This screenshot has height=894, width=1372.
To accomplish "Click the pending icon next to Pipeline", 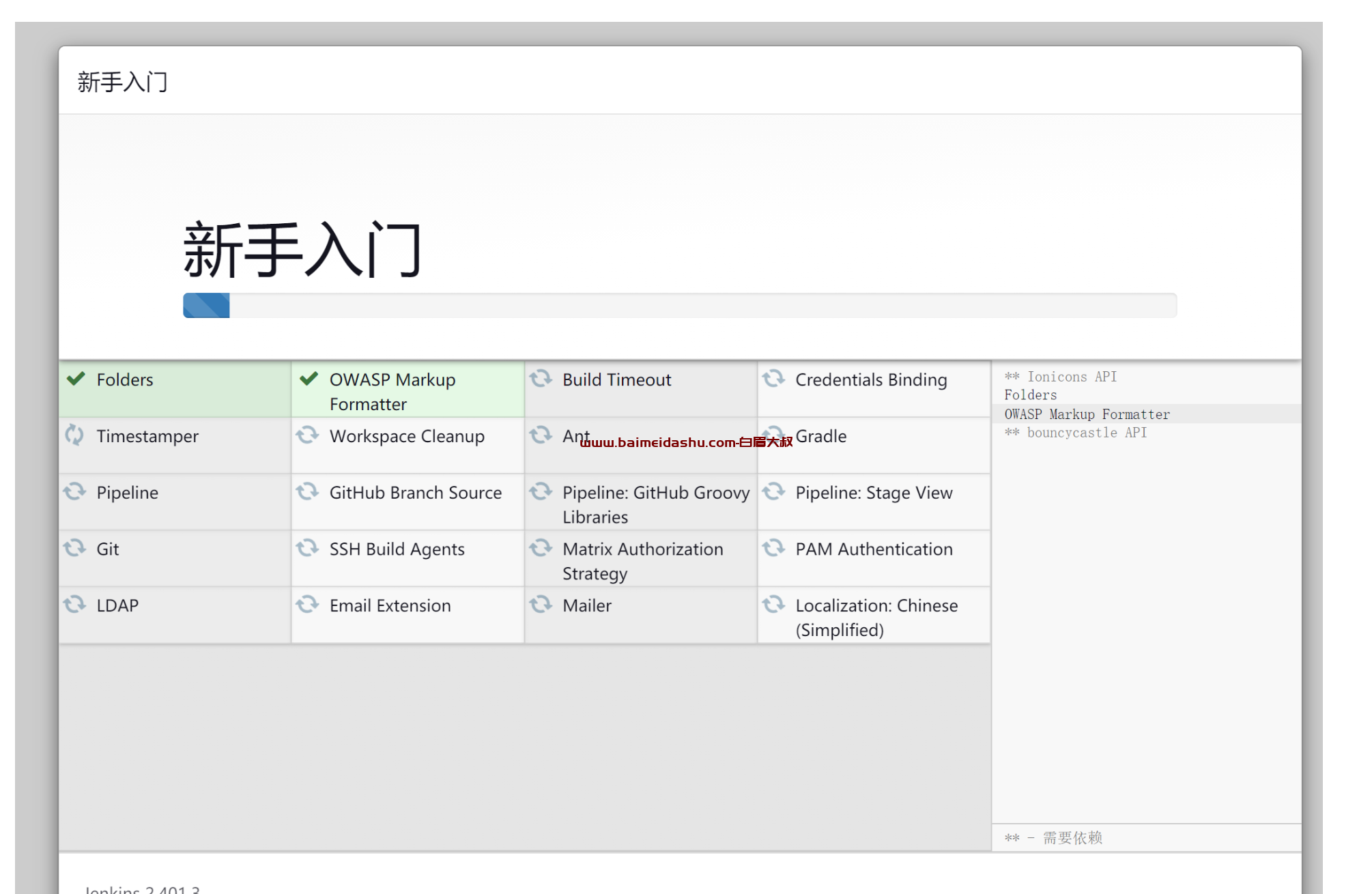I will coord(74,491).
